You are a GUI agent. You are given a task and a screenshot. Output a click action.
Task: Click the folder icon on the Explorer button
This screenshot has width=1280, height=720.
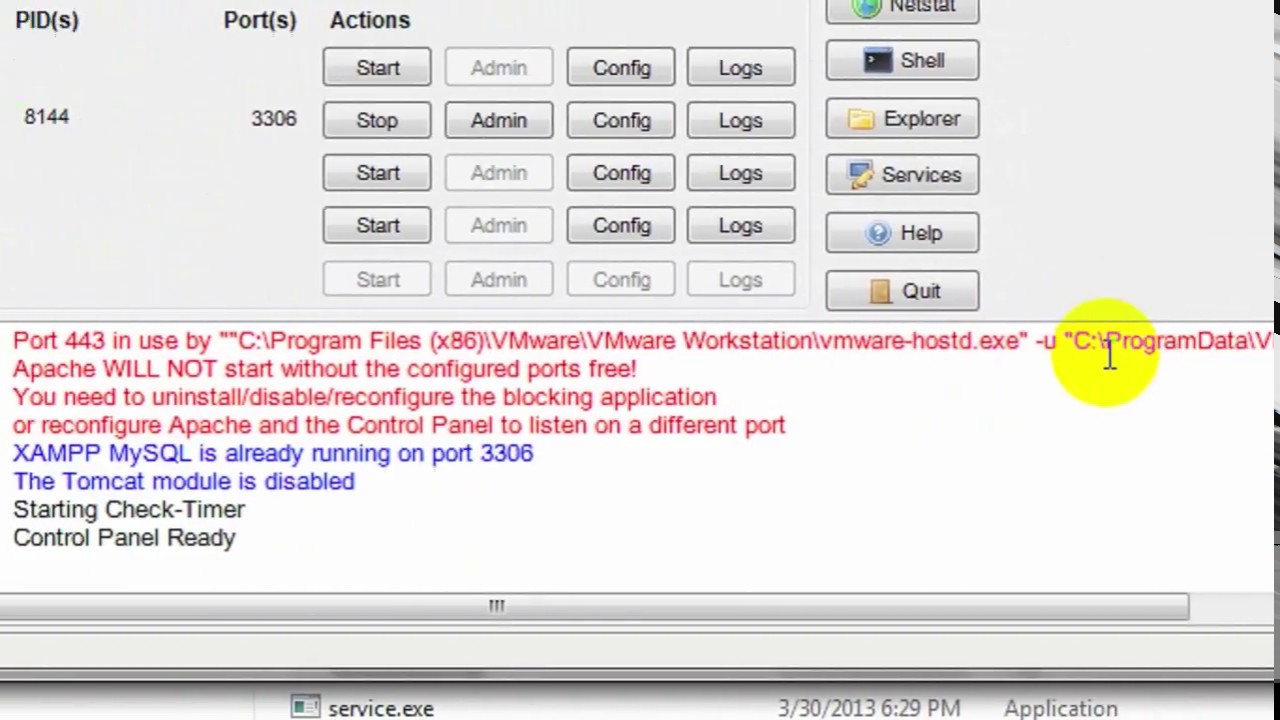(860, 119)
